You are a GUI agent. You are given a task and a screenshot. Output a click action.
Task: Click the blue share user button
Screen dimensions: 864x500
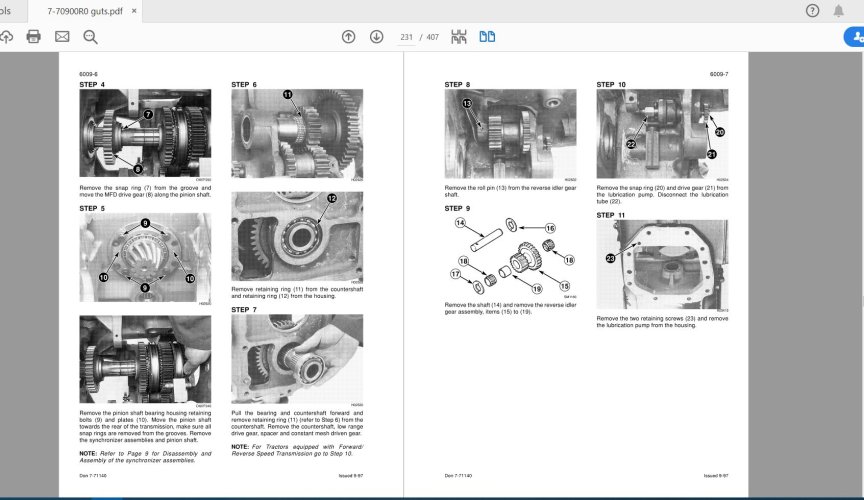pyautogui.click(x=854, y=37)
